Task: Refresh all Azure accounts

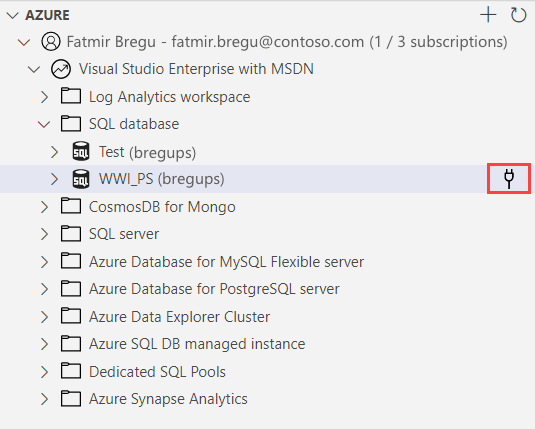Action: coord(518,15)
